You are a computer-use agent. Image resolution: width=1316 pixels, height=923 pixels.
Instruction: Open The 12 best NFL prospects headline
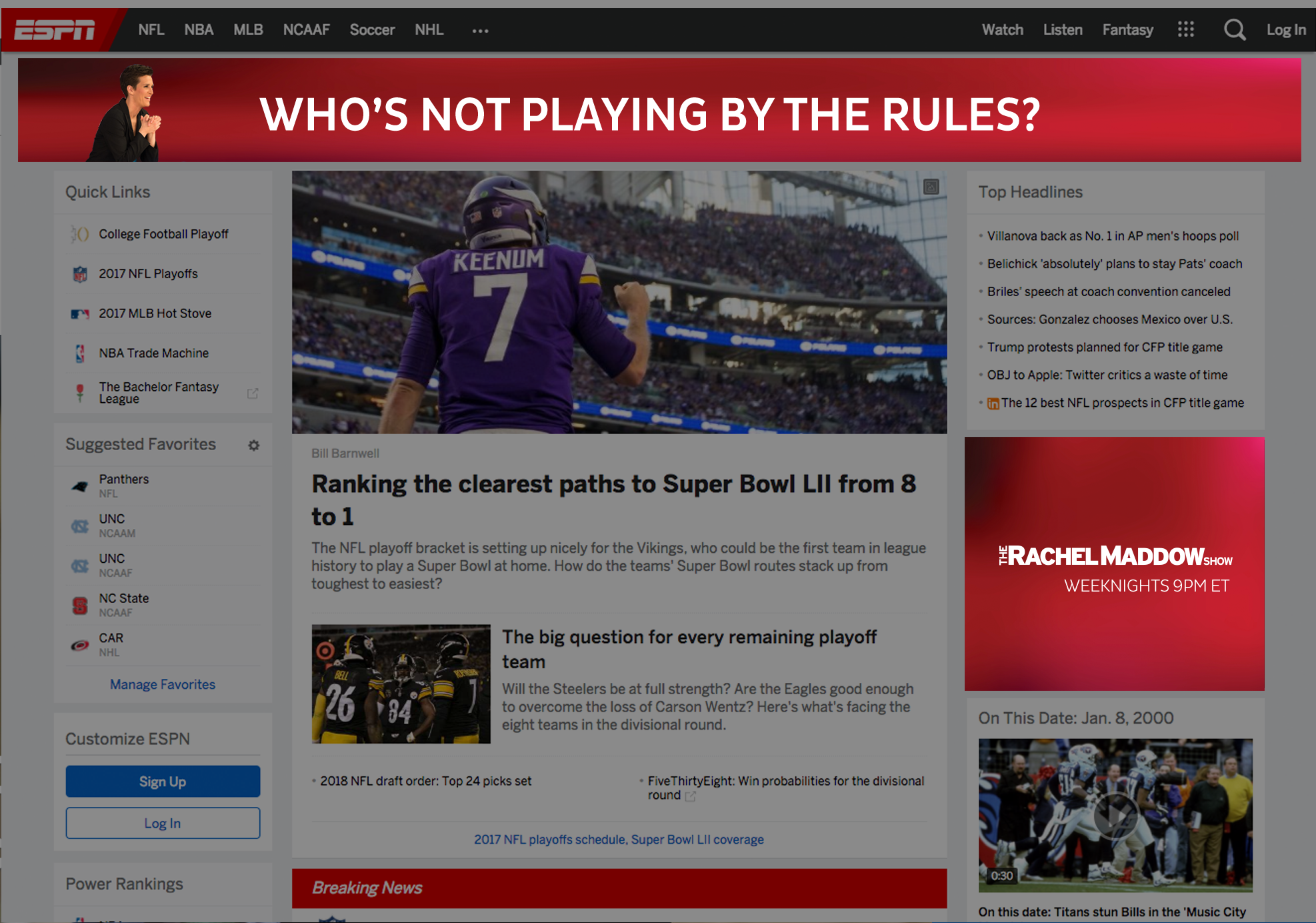point(1123,403)
